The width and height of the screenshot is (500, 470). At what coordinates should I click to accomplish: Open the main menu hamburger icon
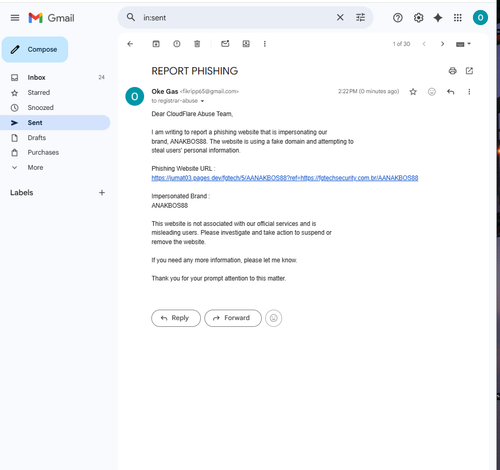pos(15,18)
